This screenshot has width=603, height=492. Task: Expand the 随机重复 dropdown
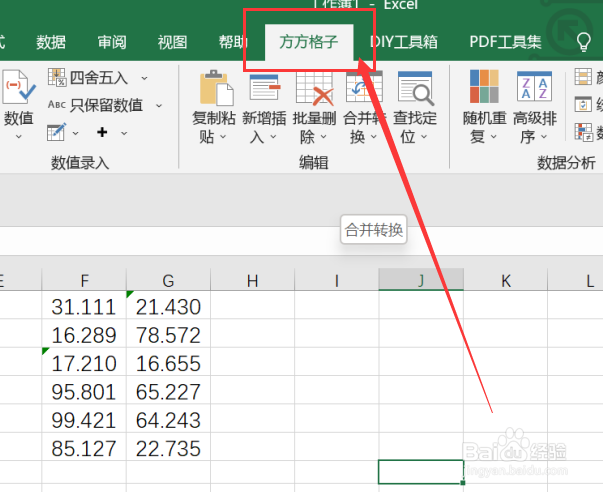pyautogui.click(x=494, y=137)
